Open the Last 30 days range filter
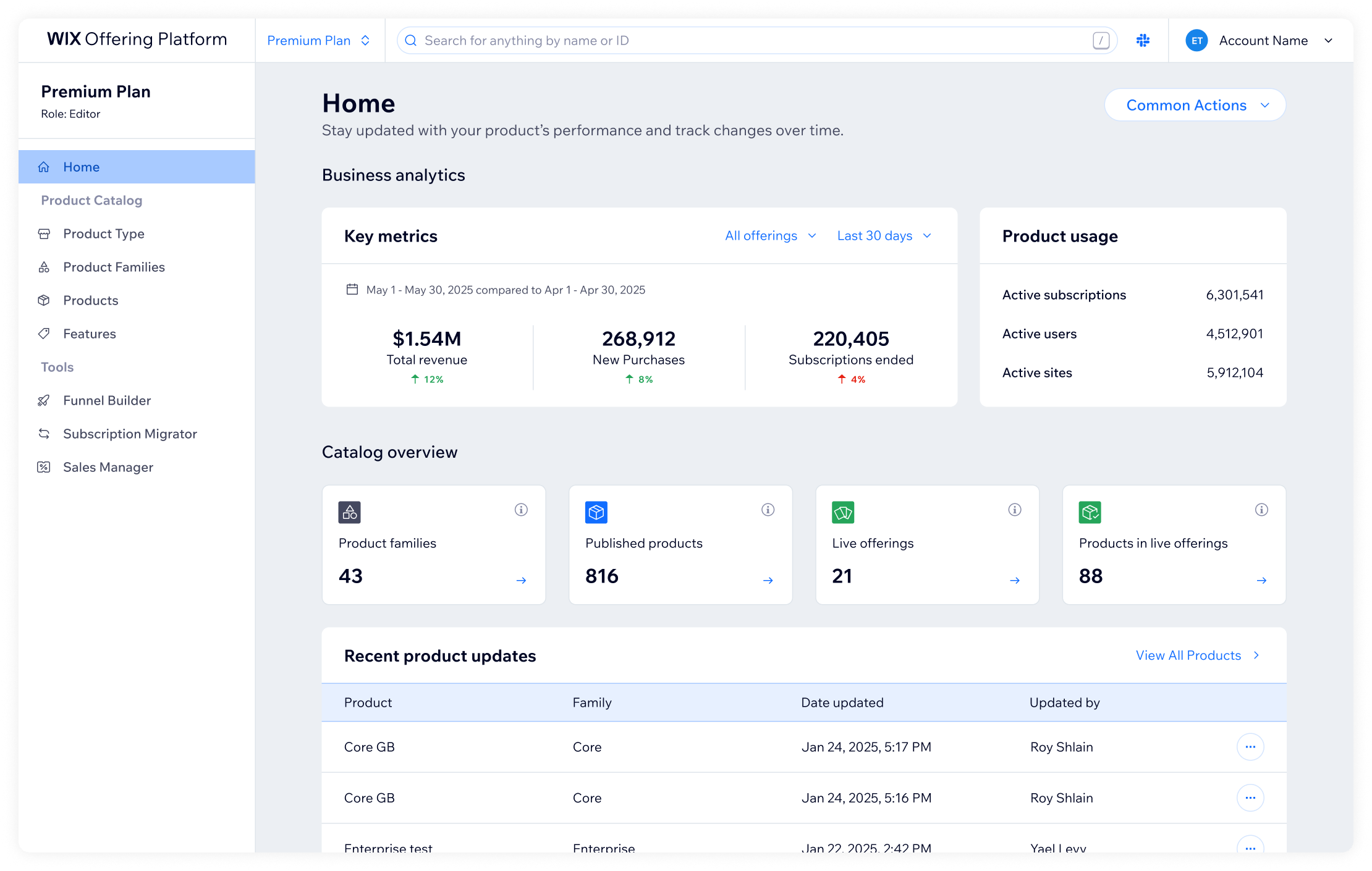Viewport: 1372px width, 871px height. click(884, 235)
